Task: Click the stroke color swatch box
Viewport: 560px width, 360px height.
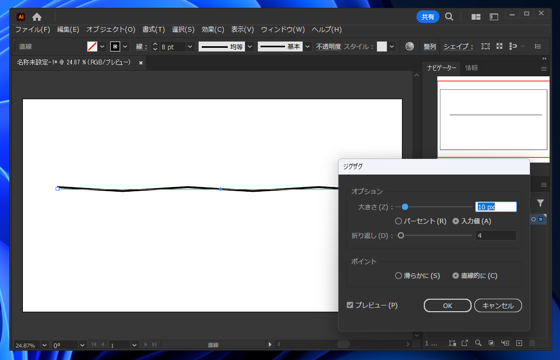Action: pos(115,46)
